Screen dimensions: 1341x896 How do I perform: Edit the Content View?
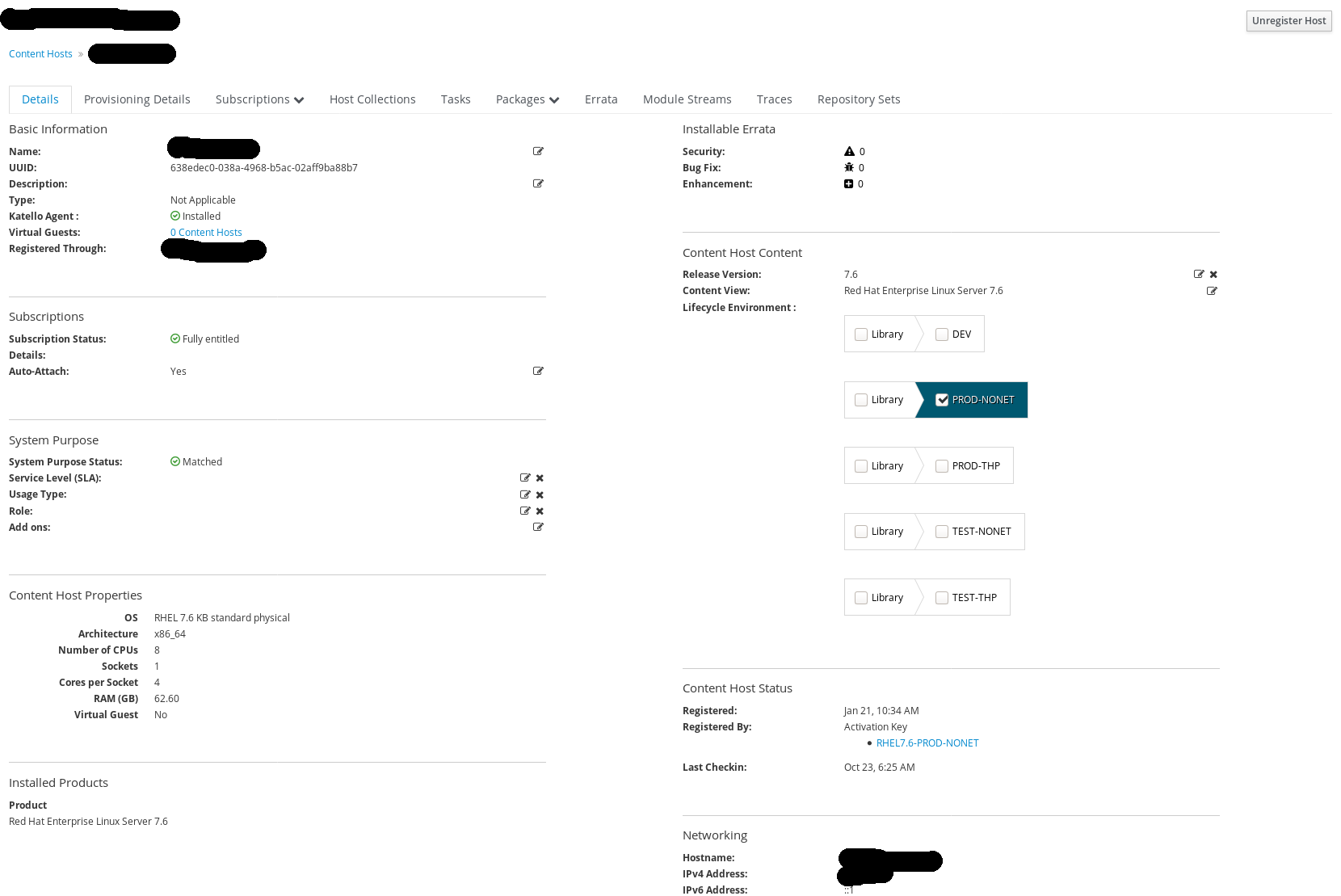coord(1212,291)
